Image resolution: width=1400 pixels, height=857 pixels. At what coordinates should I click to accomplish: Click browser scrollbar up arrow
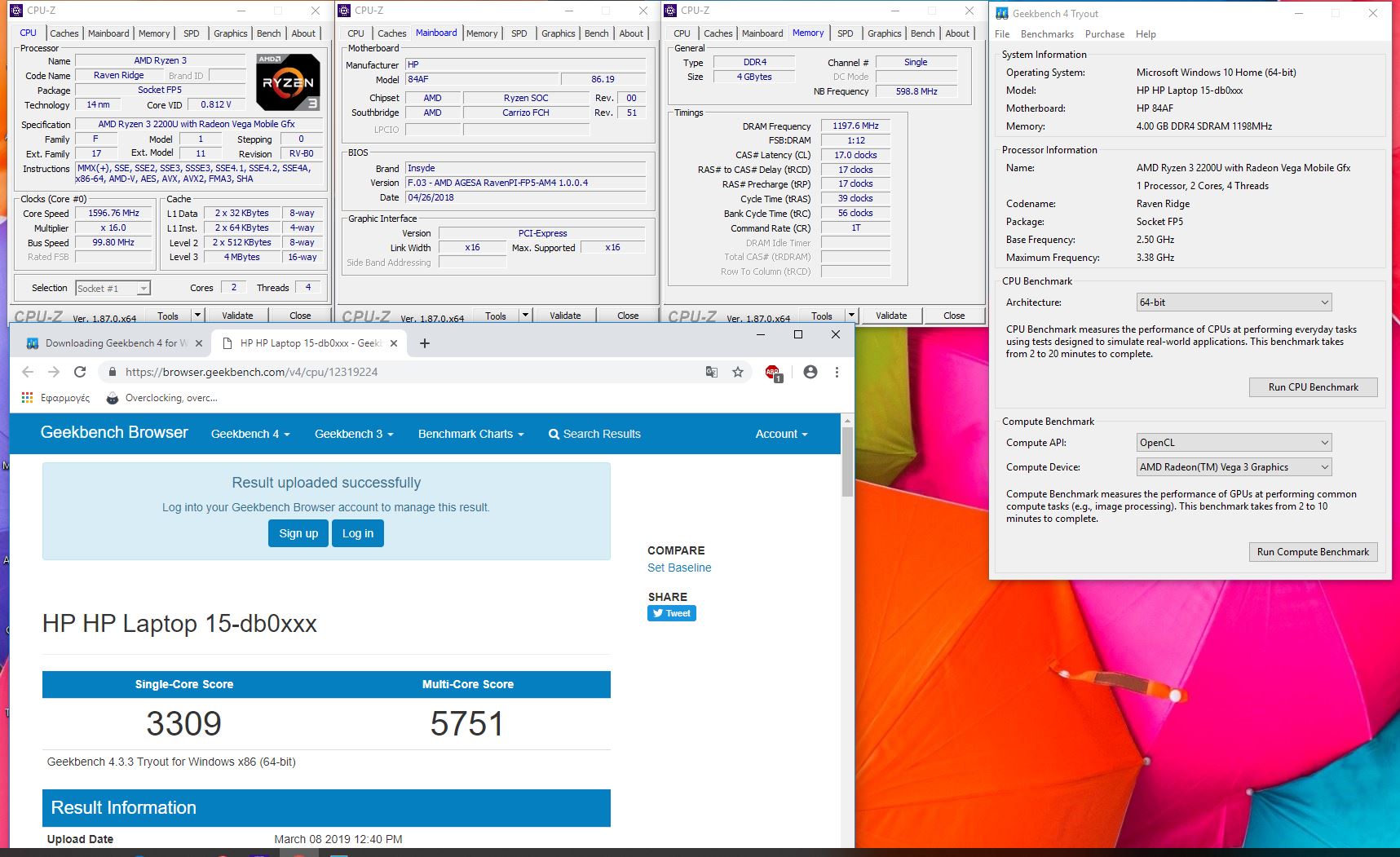click(x=847, y=421)
